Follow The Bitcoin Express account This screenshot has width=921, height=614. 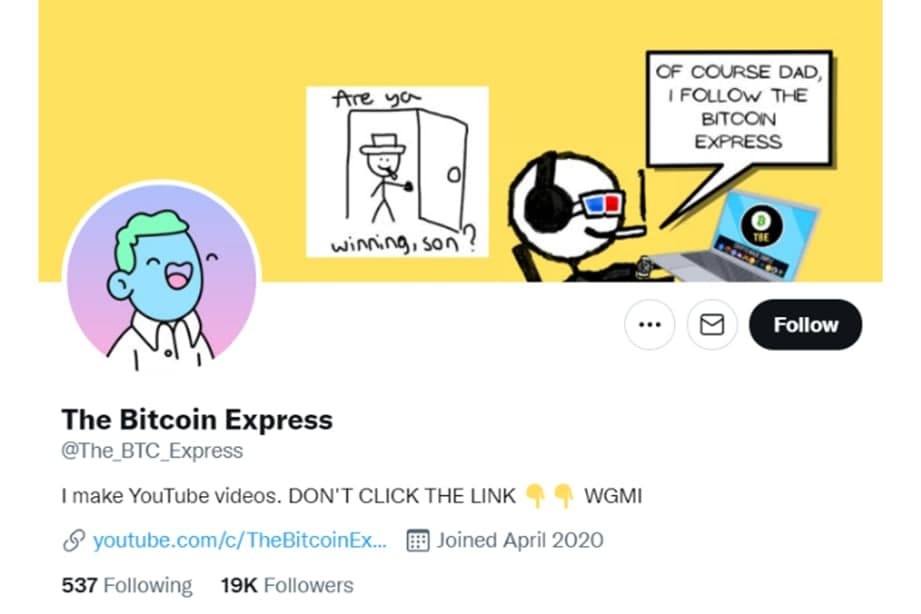click(805, 324)
